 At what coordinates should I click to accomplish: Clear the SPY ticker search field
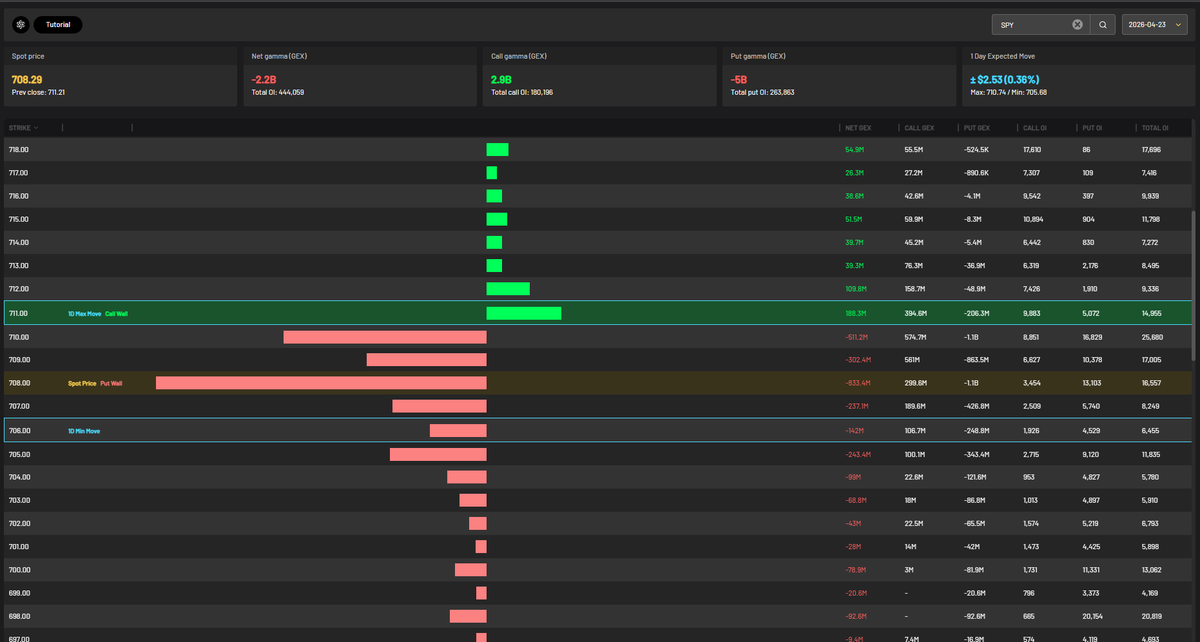(1078, 24)
